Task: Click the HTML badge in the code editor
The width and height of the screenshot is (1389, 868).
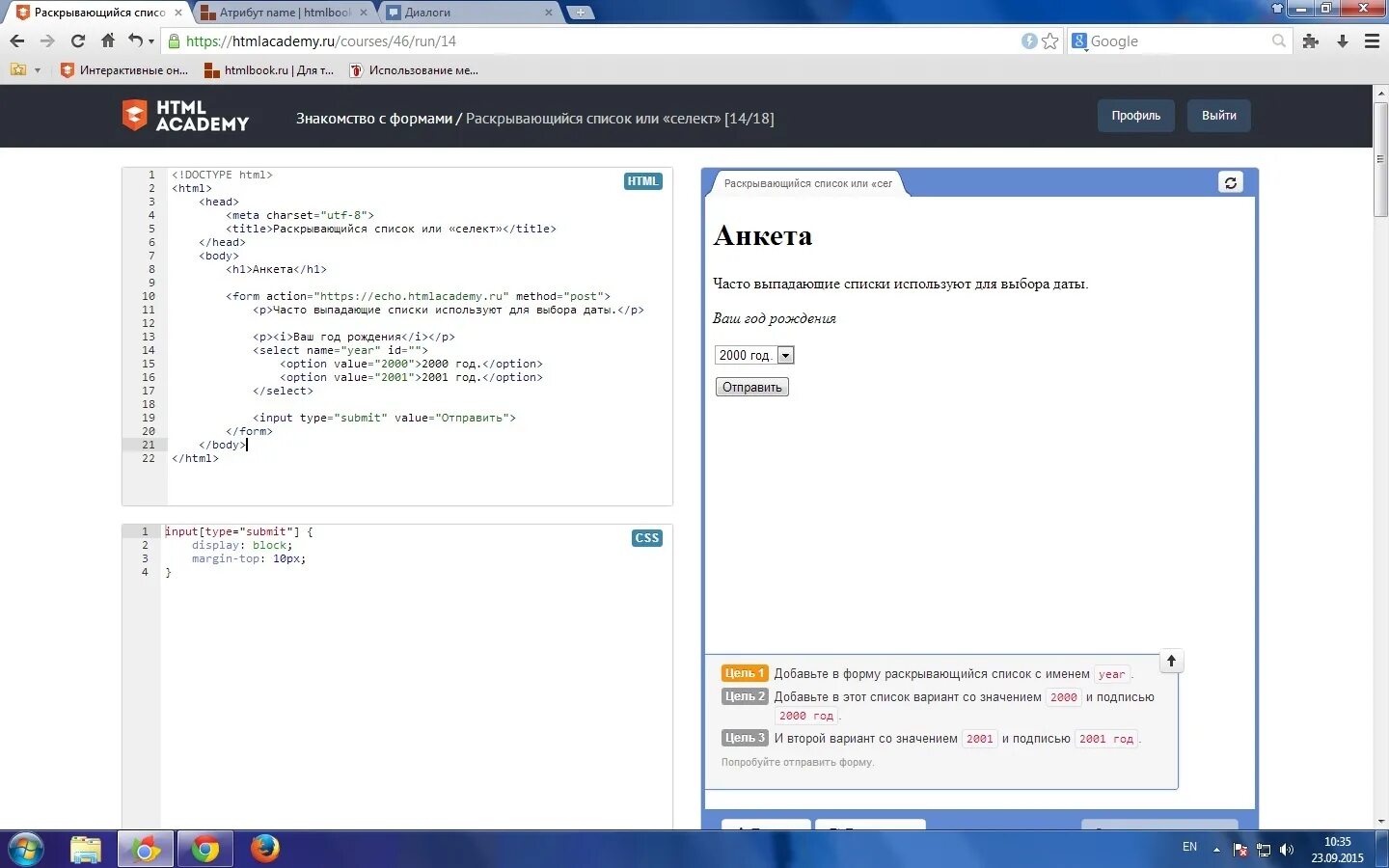Action: click(642, 181)
